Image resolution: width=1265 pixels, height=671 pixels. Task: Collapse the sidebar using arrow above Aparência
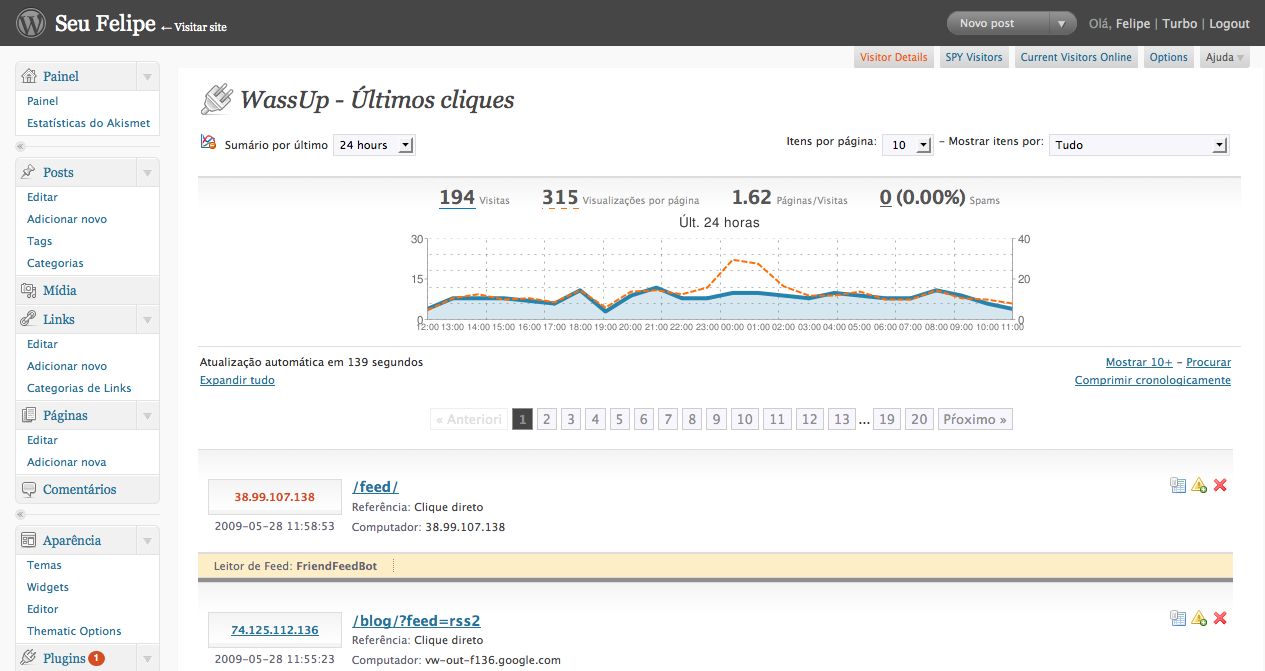click(20, 515)
